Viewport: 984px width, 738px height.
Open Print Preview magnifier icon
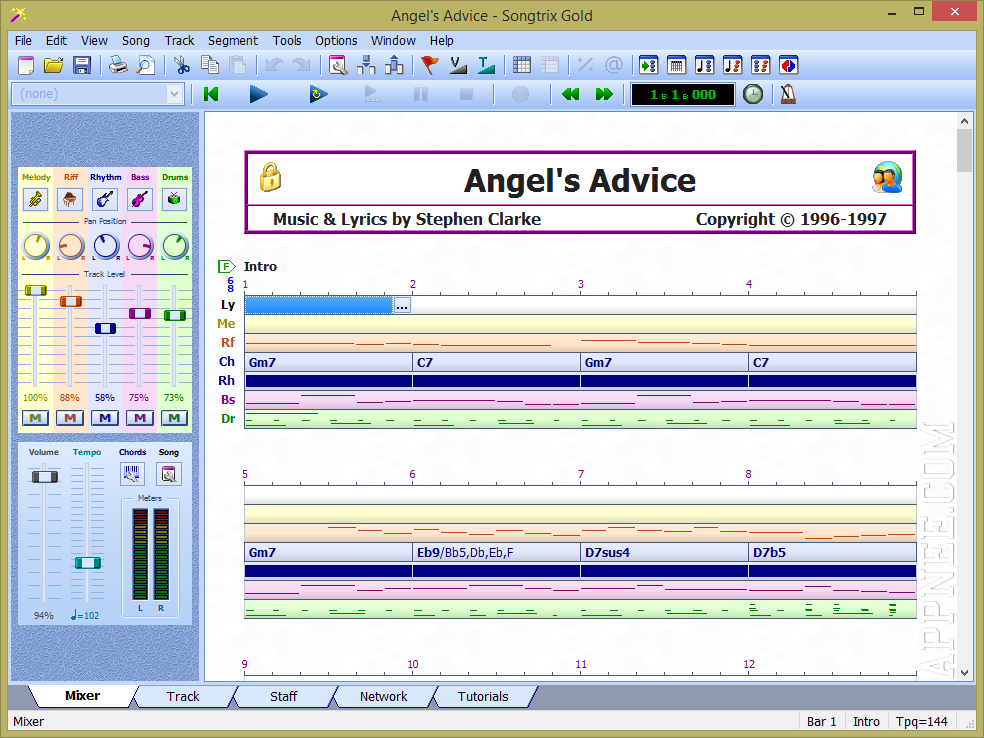tap(146, 65)
